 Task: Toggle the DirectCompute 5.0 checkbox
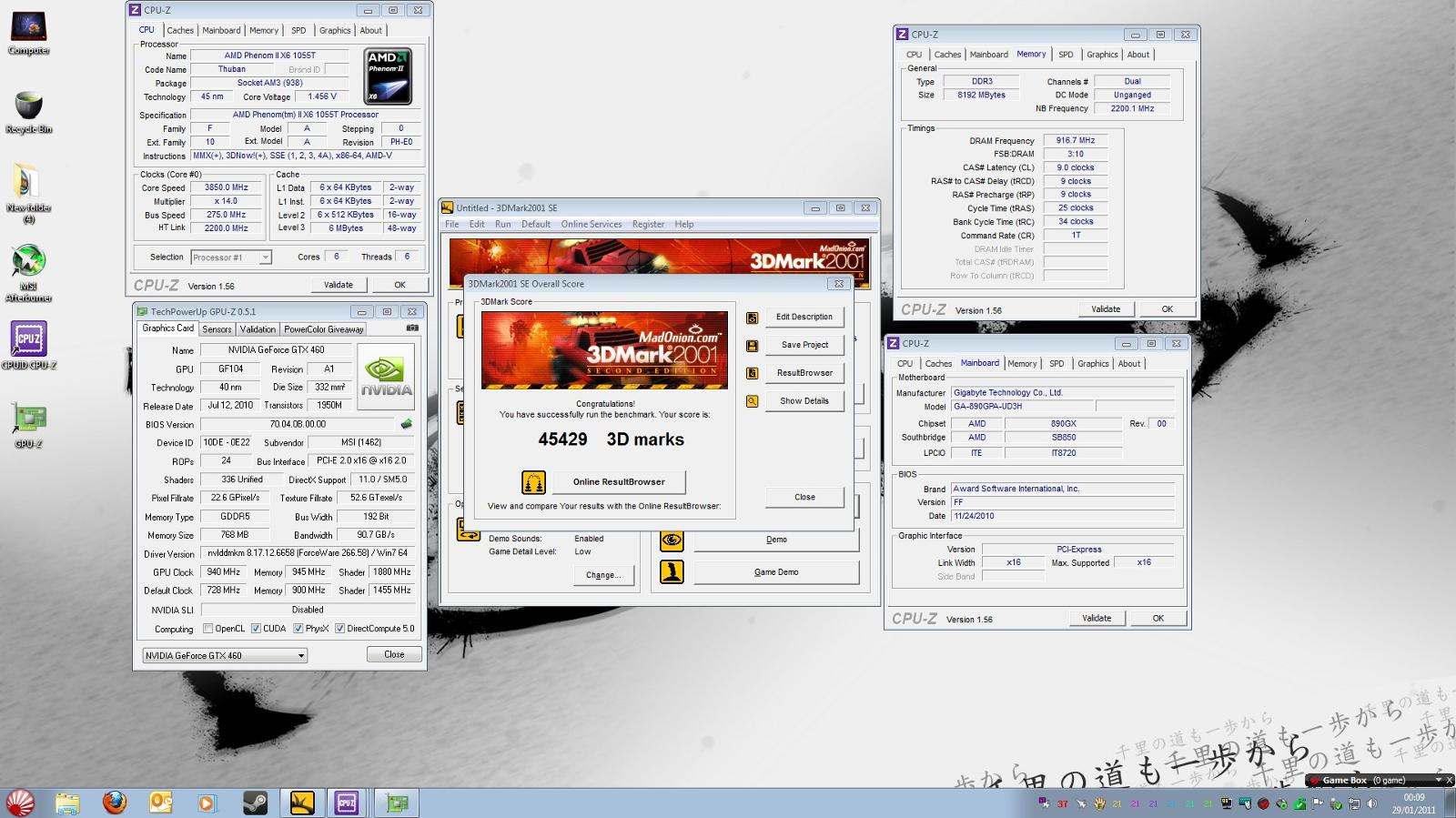[x=339, y=629]
